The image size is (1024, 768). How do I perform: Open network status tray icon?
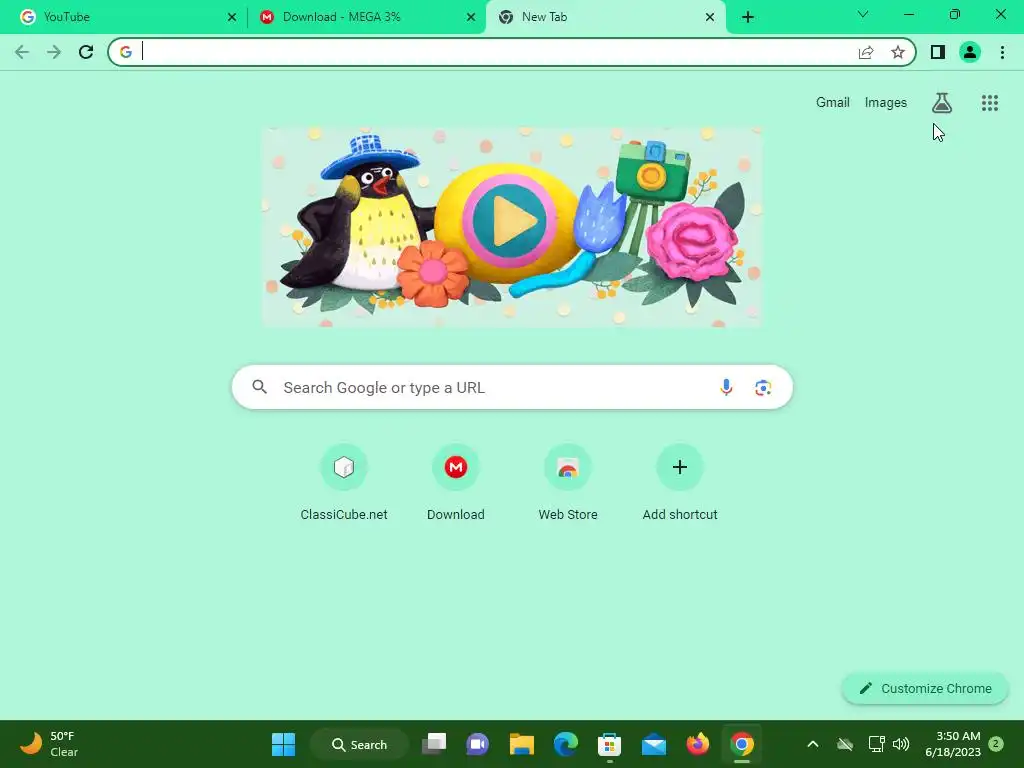coord(876,744)
